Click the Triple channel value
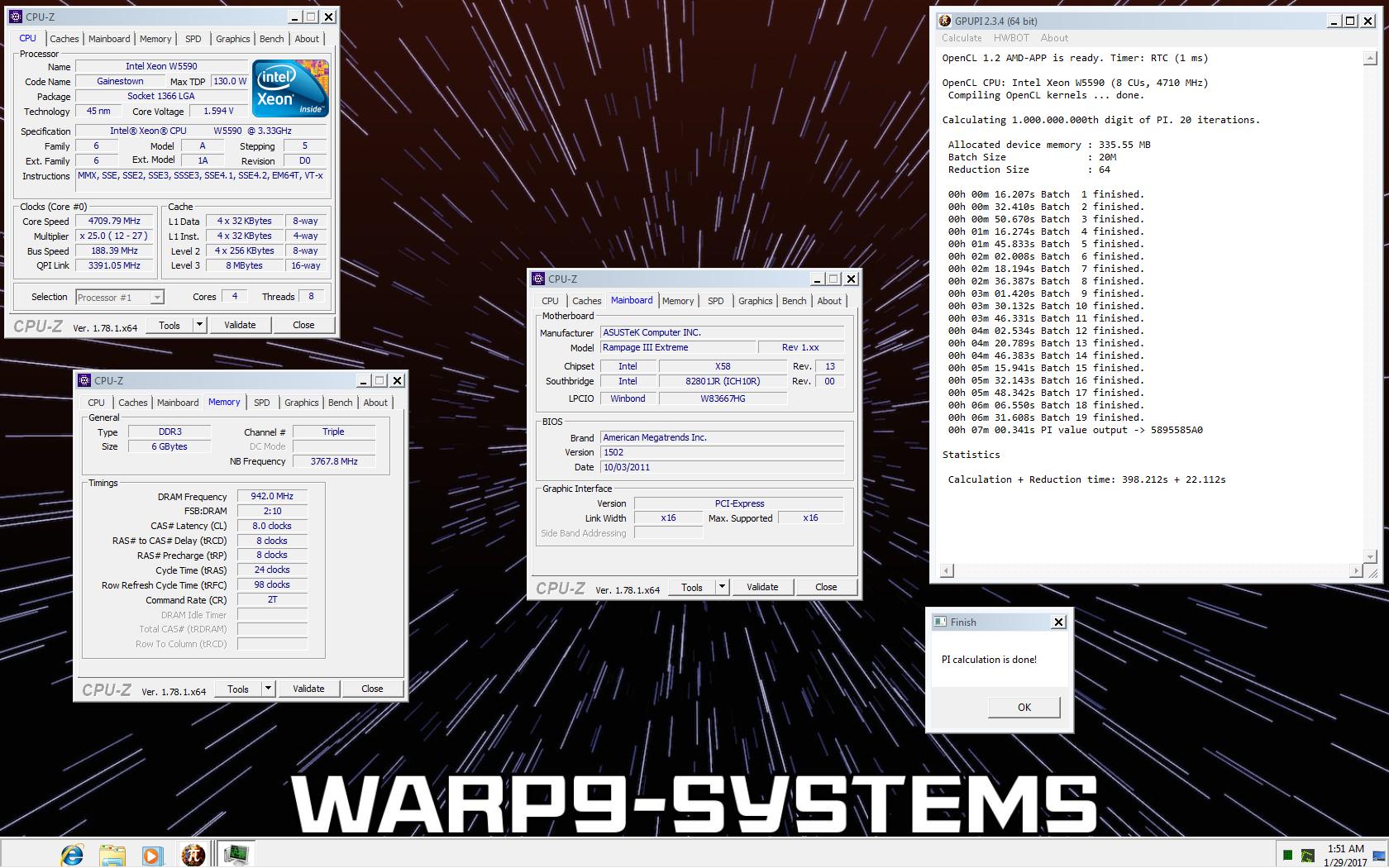Viewport: 1389px width, 868px height. click(333, 432)
